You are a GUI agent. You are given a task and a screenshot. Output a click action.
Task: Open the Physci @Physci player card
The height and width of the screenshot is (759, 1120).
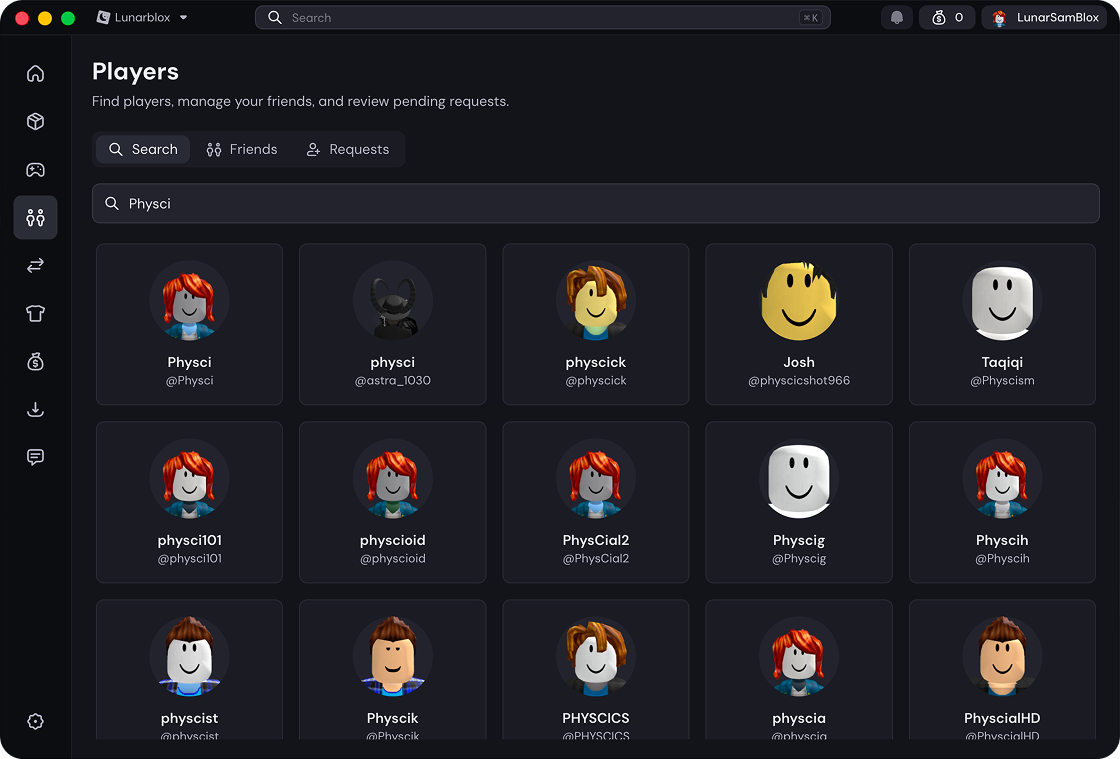point(189,324)
